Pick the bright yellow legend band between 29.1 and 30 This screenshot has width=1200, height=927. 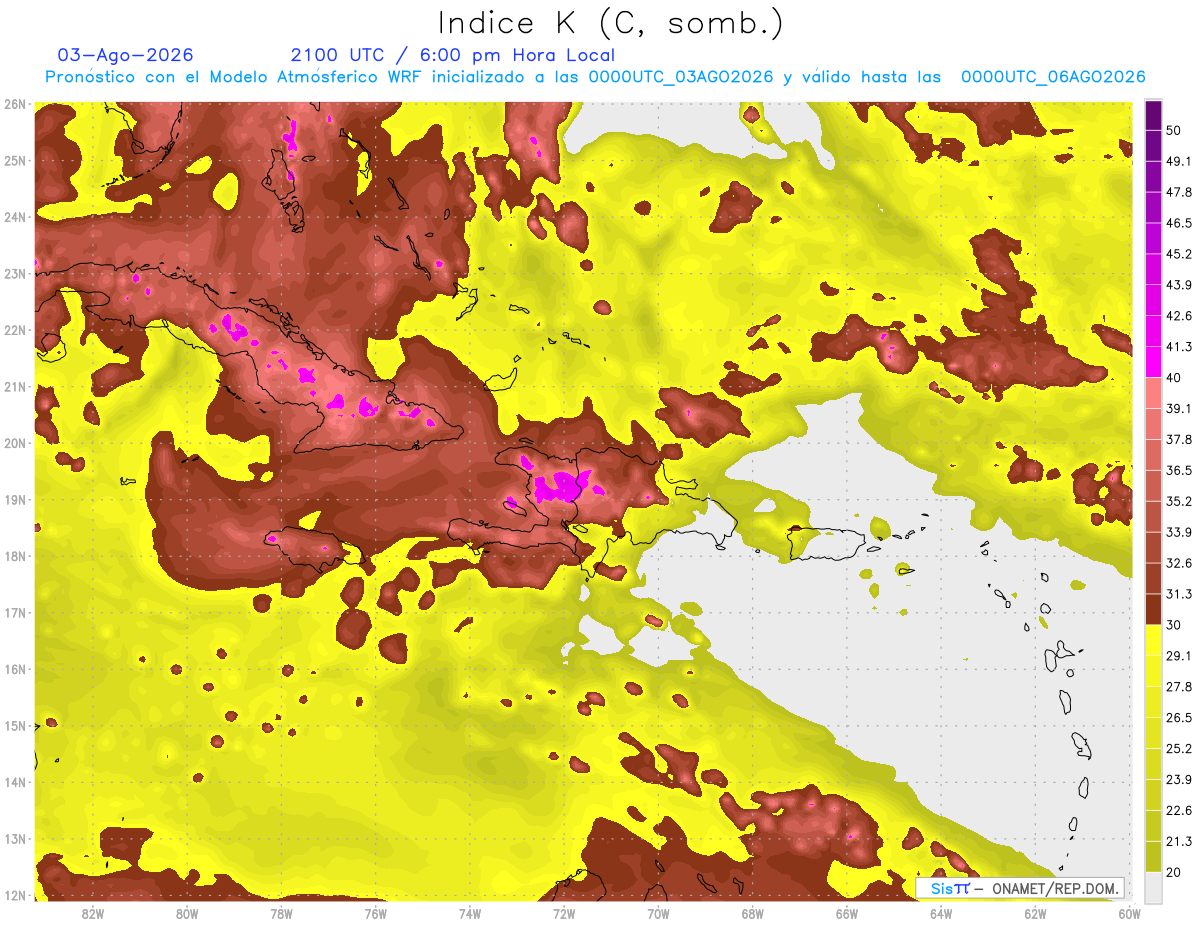click(x=1153, y=640)
